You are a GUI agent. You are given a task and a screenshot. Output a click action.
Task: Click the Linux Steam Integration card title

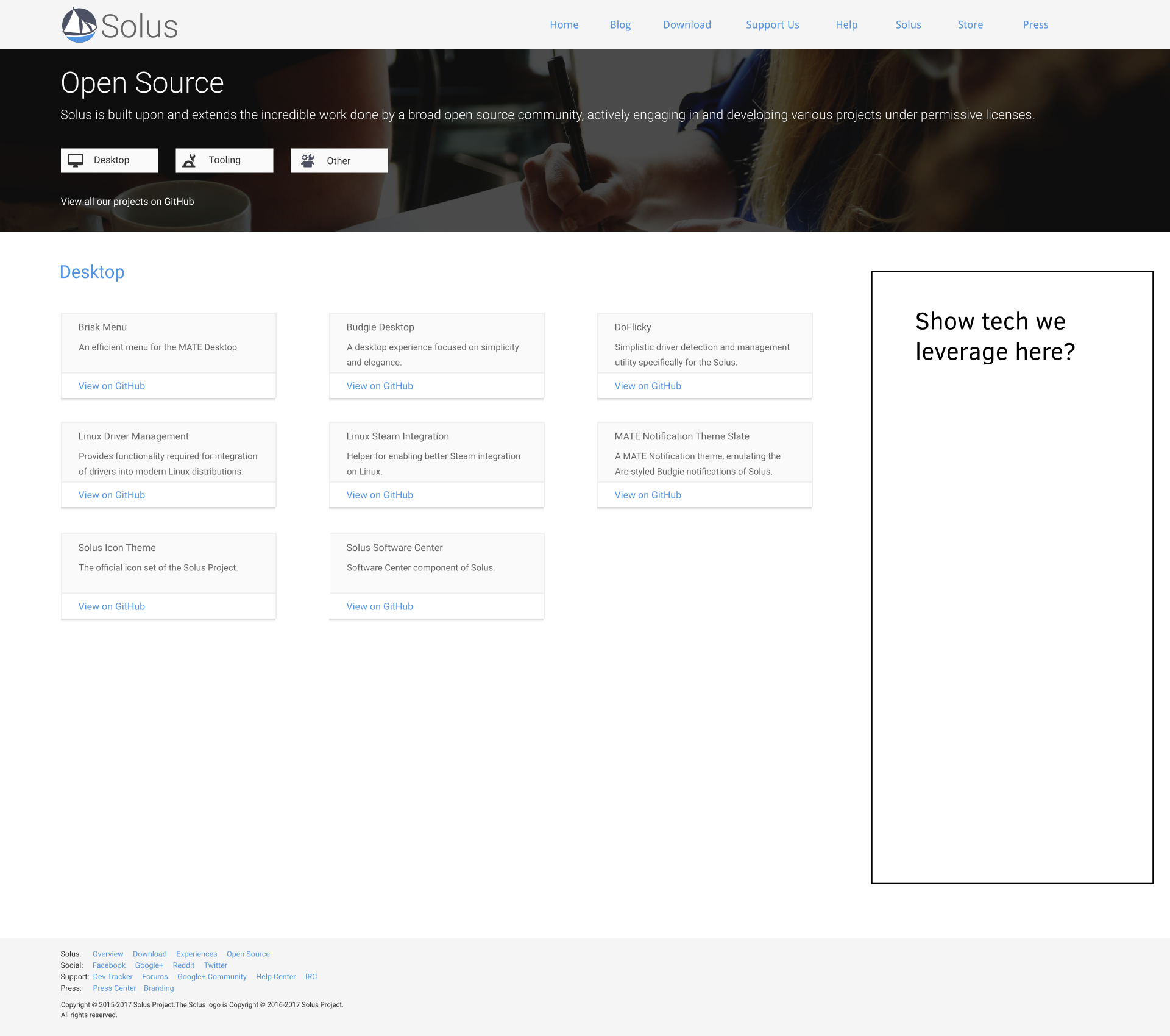(x=397, y=436)
